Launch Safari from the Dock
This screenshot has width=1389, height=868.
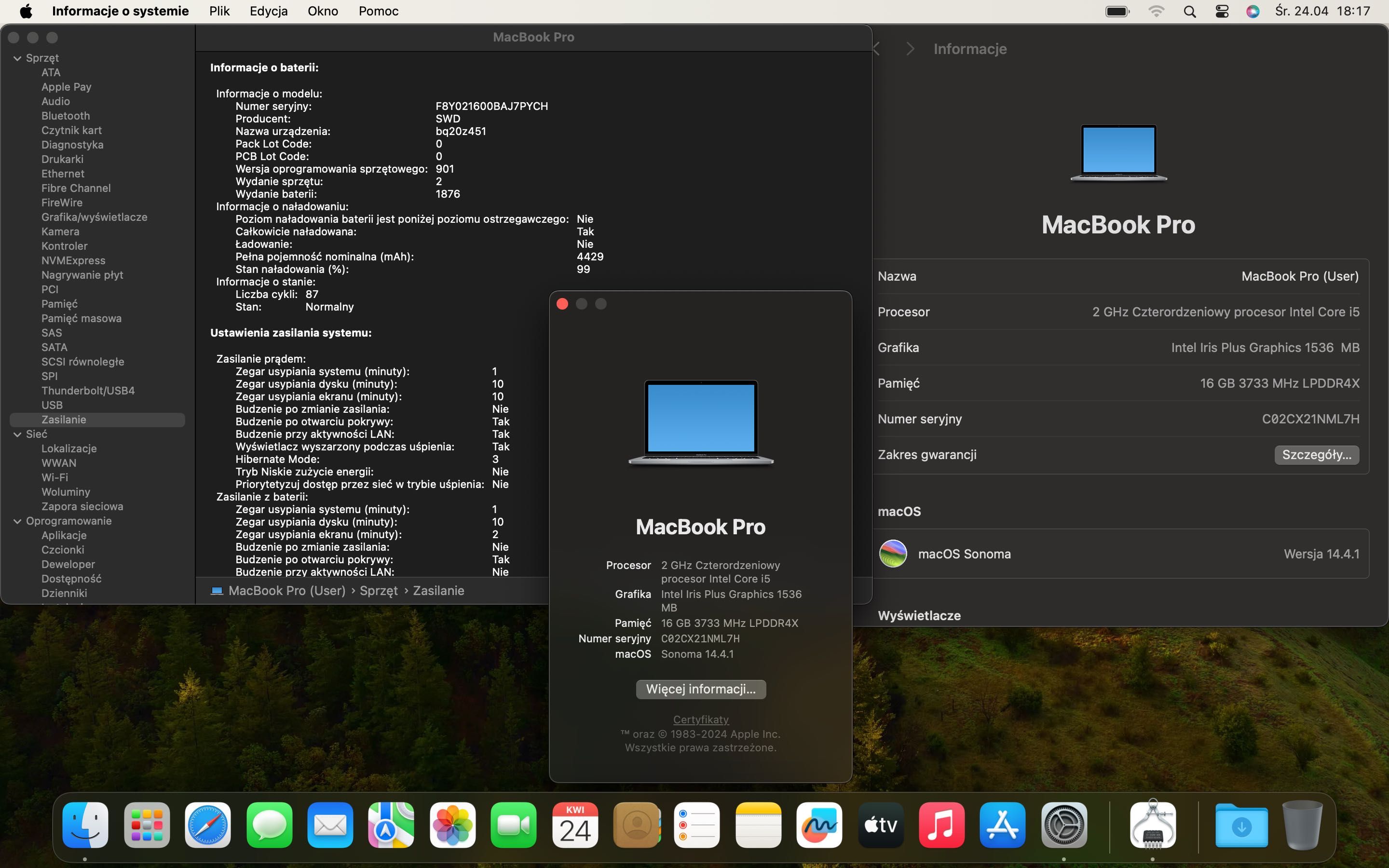pyautogui.click(x=208, y=825)
